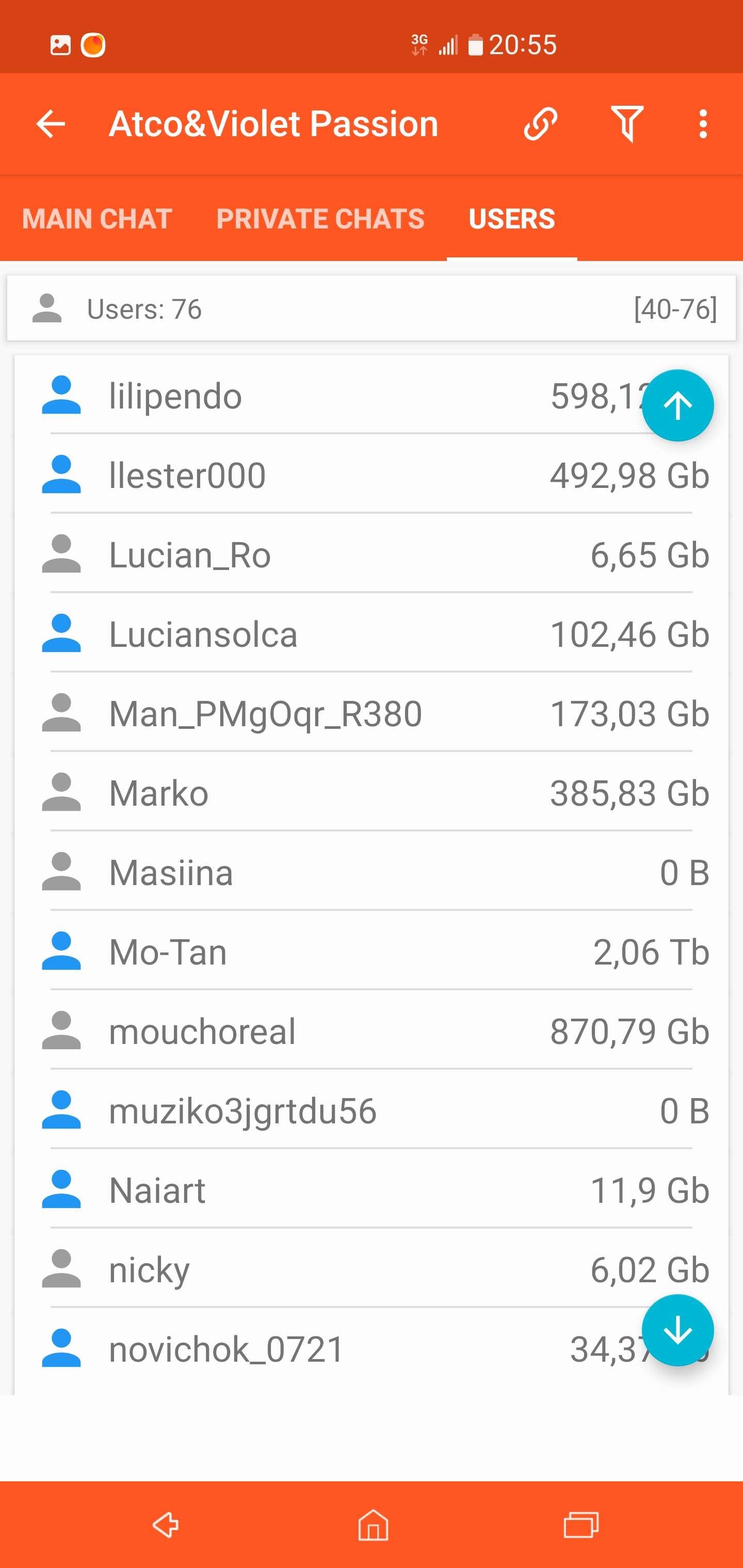The image size is (743, 1568).
Task: Tap the Users: 76 count header
Action: click(x=144, y=309)
